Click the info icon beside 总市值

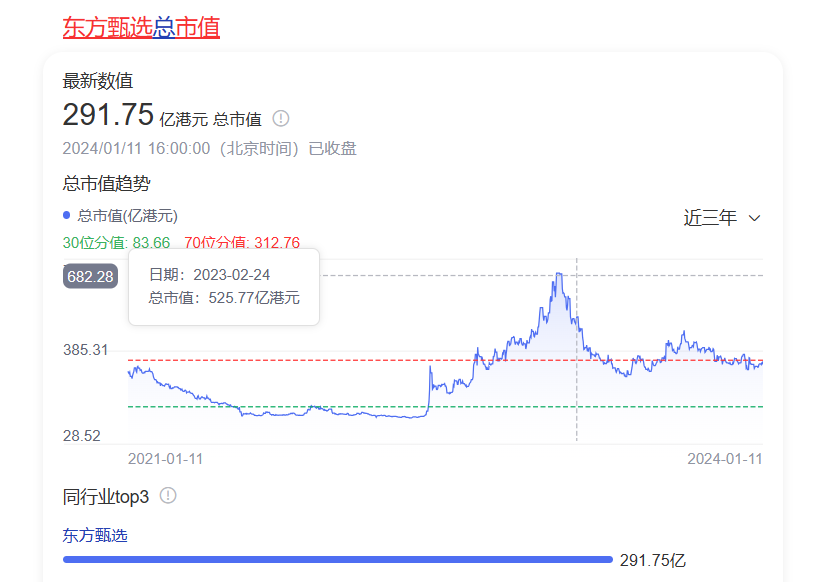[x=281, y=119]
